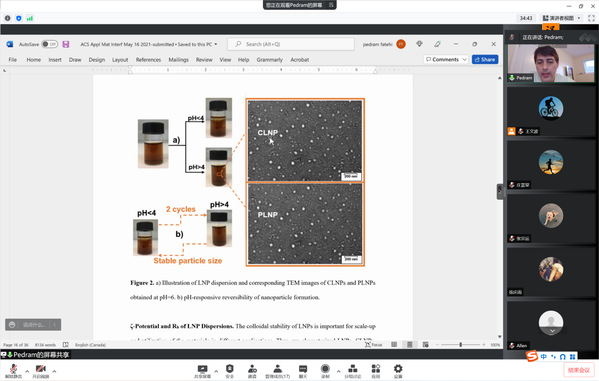Open meeting settings gear
The image size is (599, 381).
pos(398,371)
